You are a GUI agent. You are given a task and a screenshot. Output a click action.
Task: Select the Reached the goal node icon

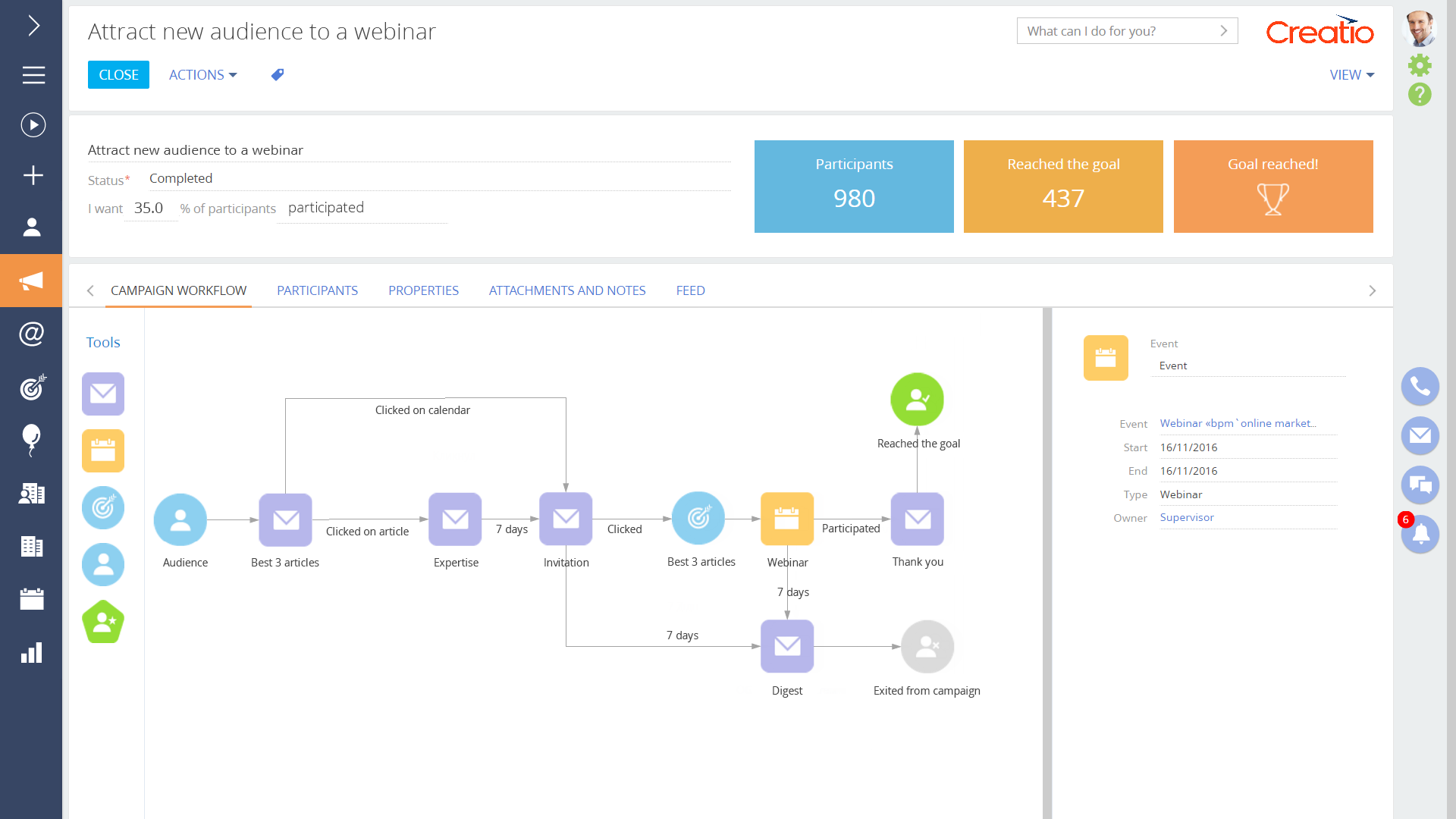916,398
